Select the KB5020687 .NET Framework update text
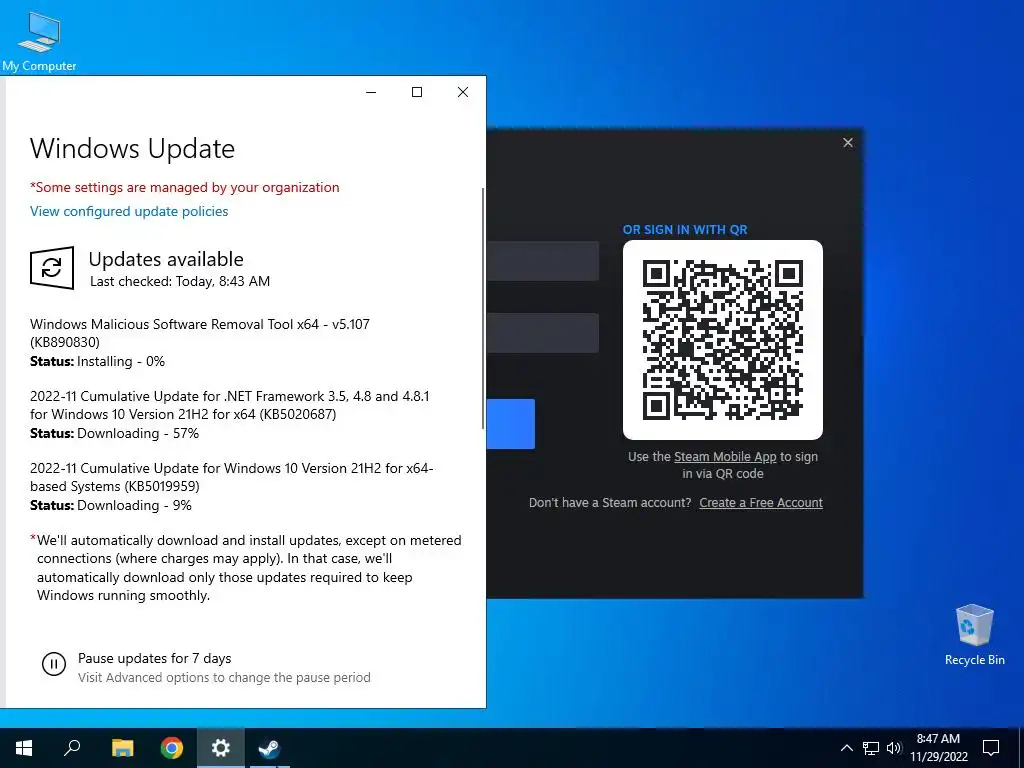Screen dimensions: 1024x768 pyautogui.click(x=230, y=405)
